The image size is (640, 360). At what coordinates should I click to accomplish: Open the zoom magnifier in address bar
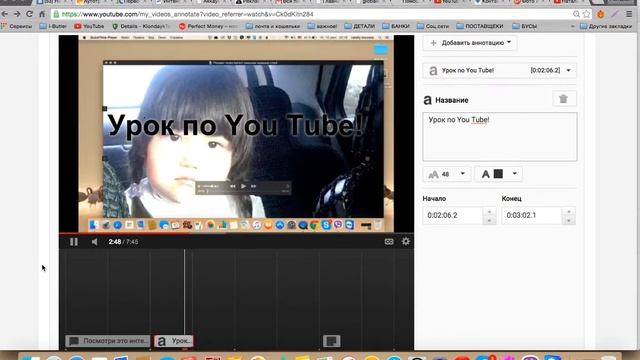point(576,14)
